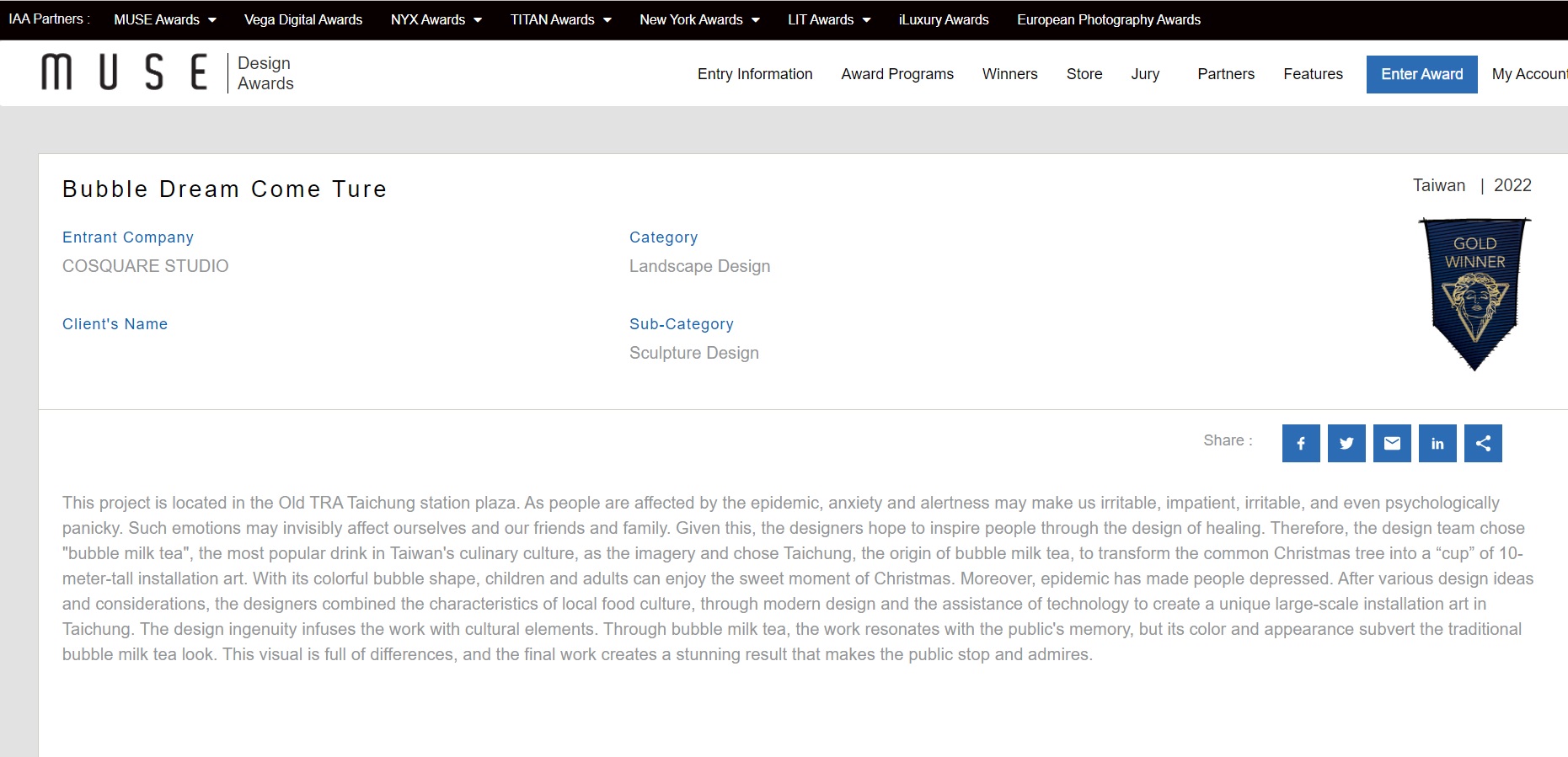Expand the NYX Awards dropdown

(436, 19)
